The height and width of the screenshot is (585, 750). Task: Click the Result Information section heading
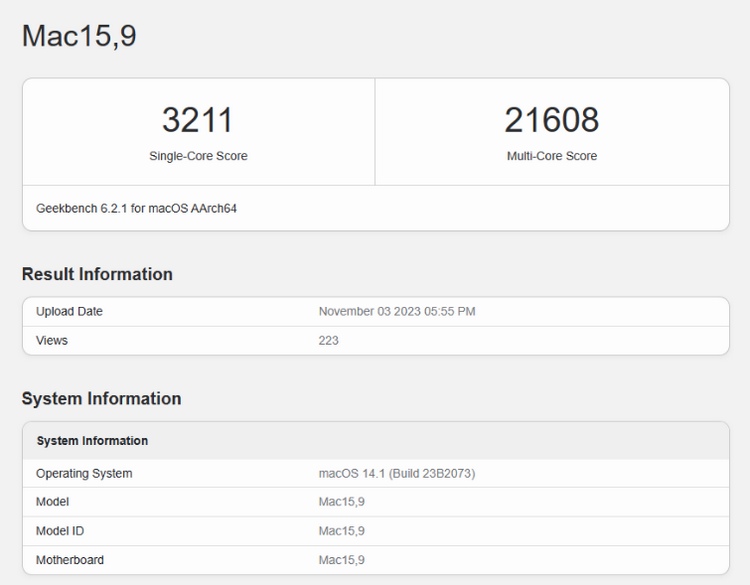pyautogui.click(x=97, y=274)
